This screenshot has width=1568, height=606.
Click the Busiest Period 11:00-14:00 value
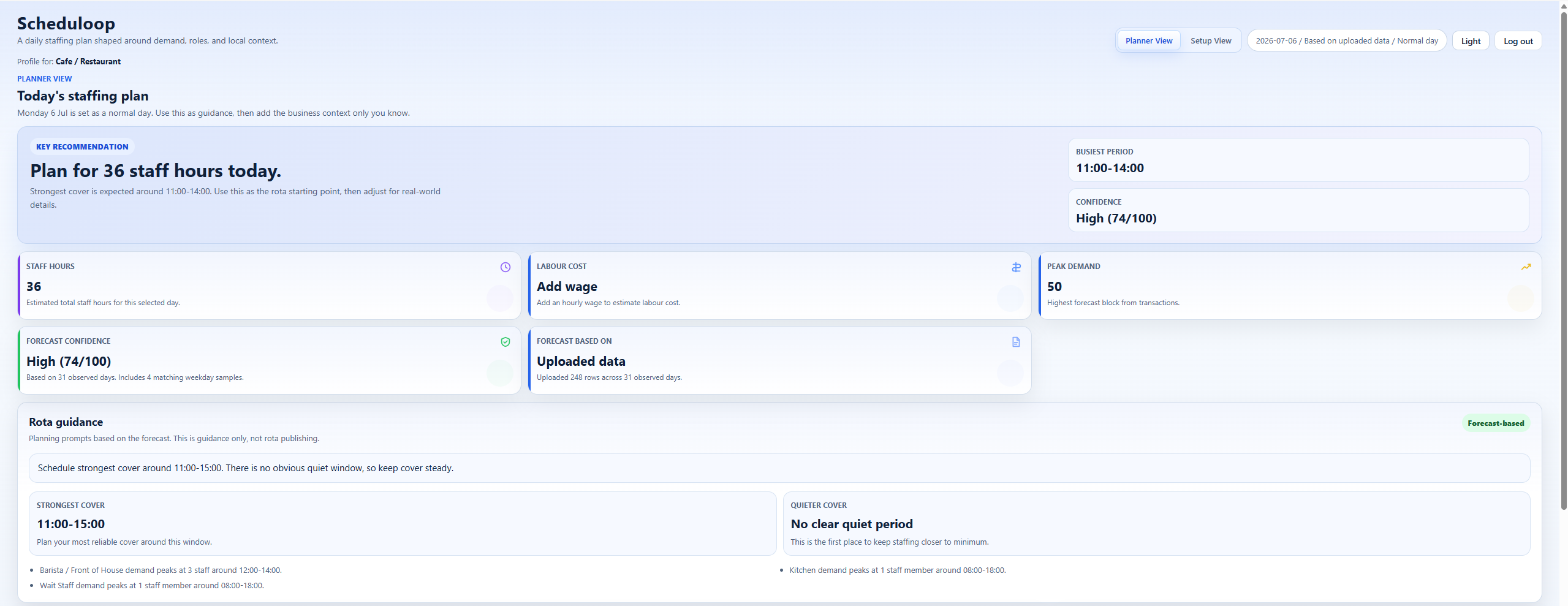coord(1109,168)
